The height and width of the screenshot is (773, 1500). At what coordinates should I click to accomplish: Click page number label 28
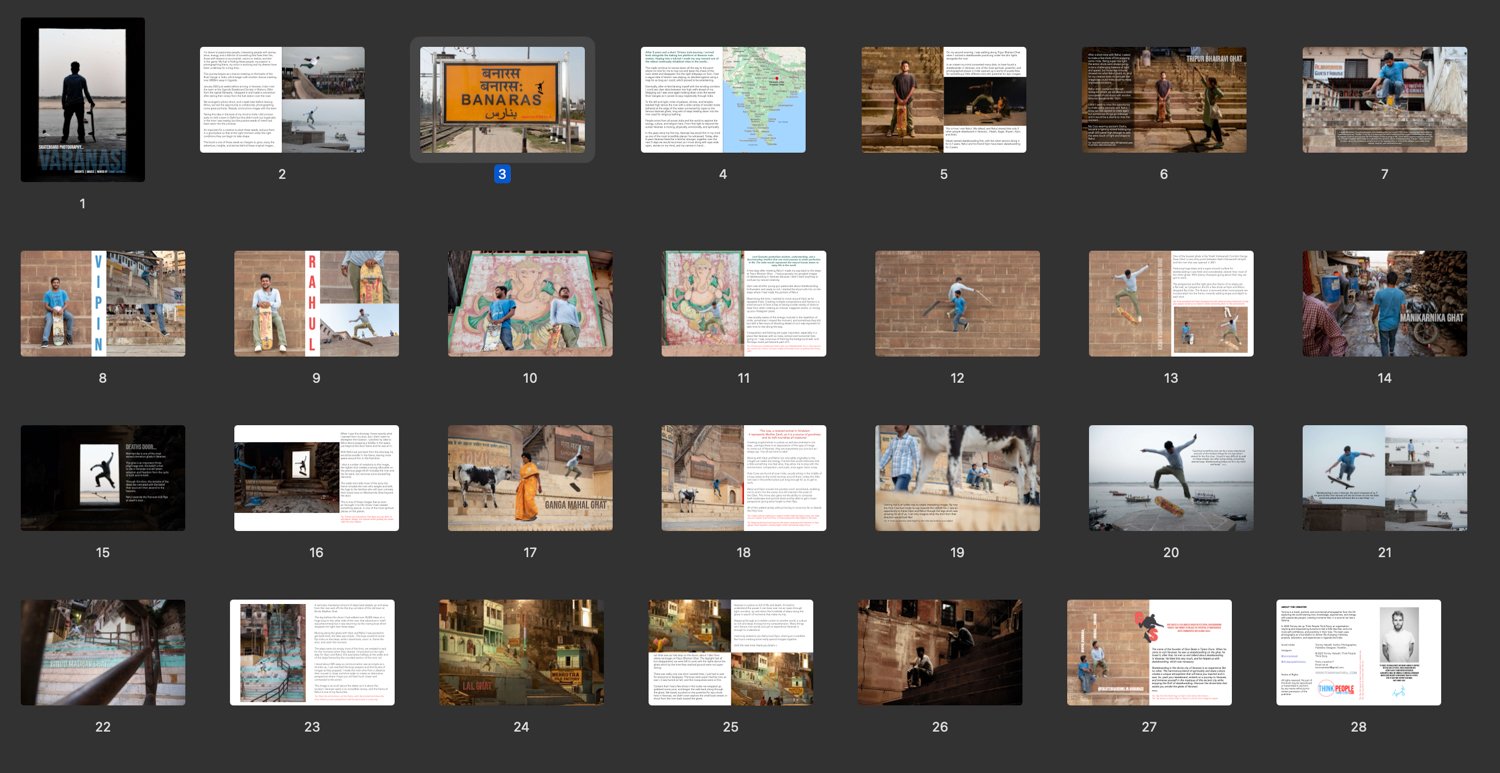coord(1358,726)
